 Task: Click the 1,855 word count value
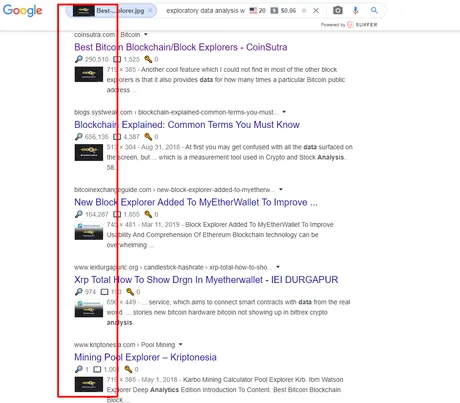tap(131, 214)
